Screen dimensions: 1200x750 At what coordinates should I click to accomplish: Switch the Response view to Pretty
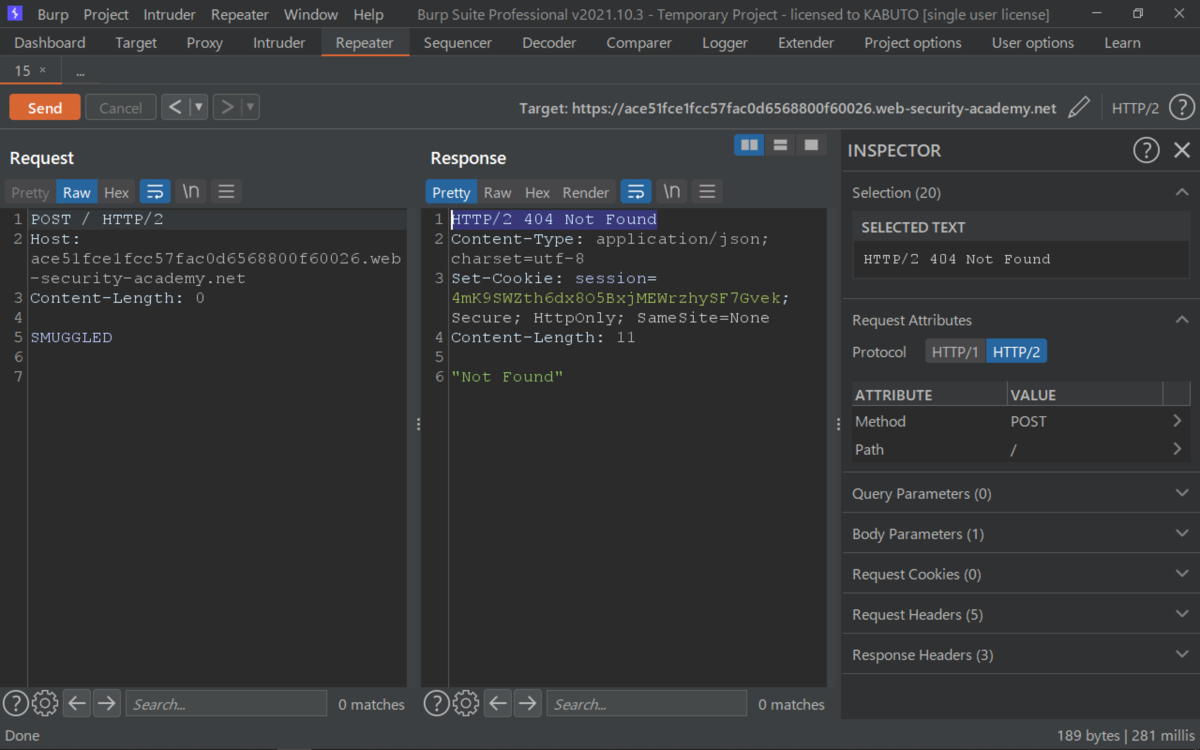(x=451, y=192)
